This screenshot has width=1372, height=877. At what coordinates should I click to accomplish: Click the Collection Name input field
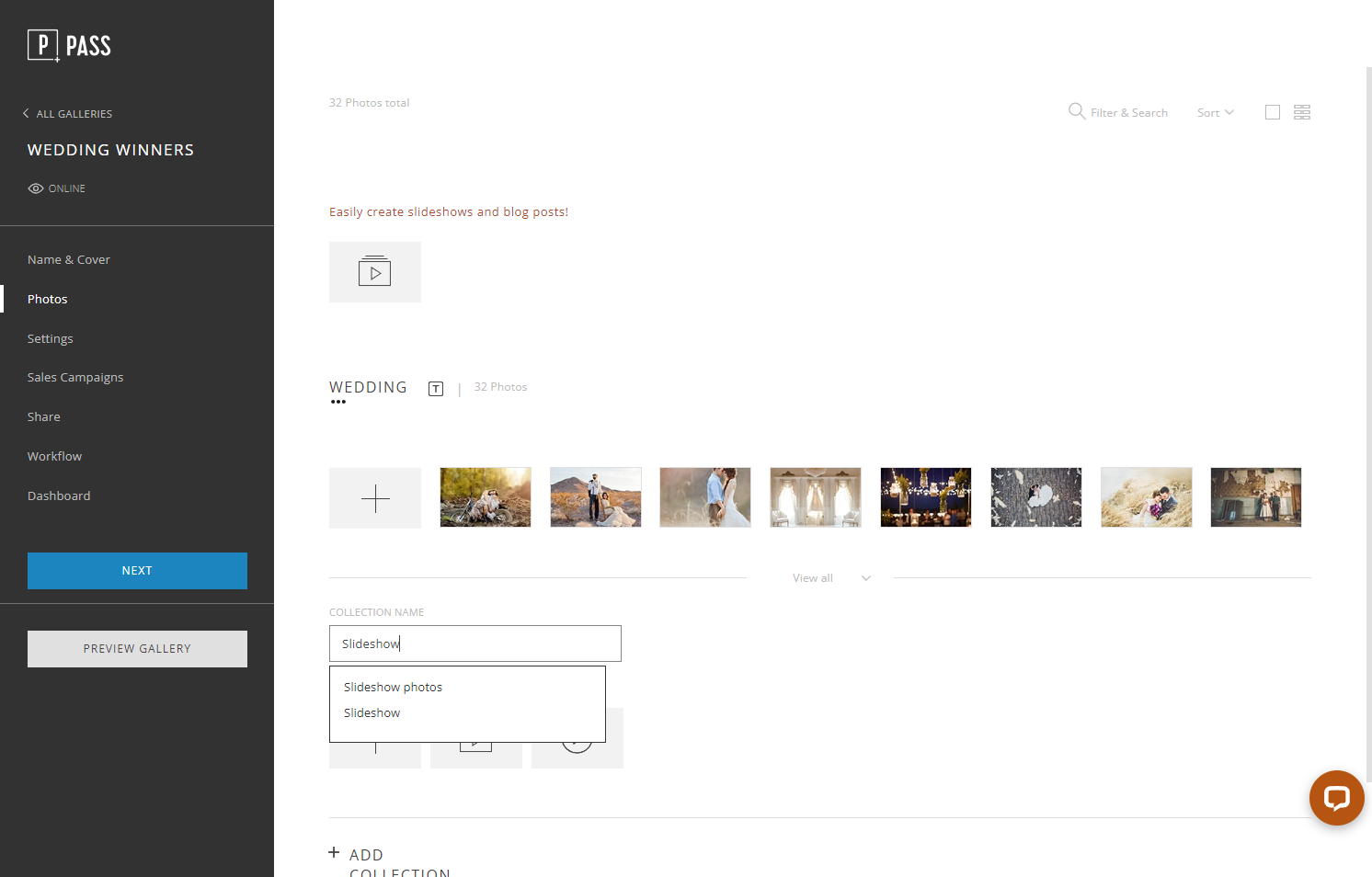tap(475, 644)
